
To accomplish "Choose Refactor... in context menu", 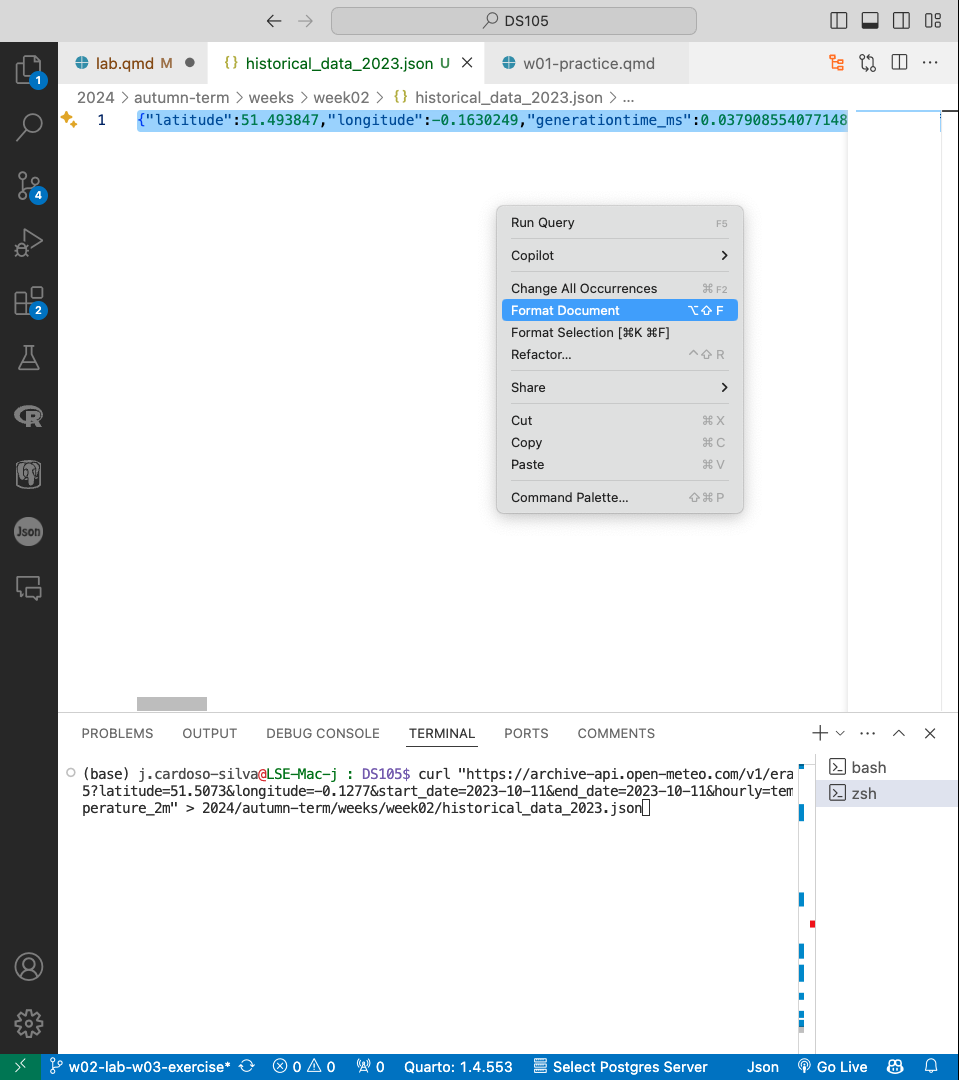I will pos(619,355).
